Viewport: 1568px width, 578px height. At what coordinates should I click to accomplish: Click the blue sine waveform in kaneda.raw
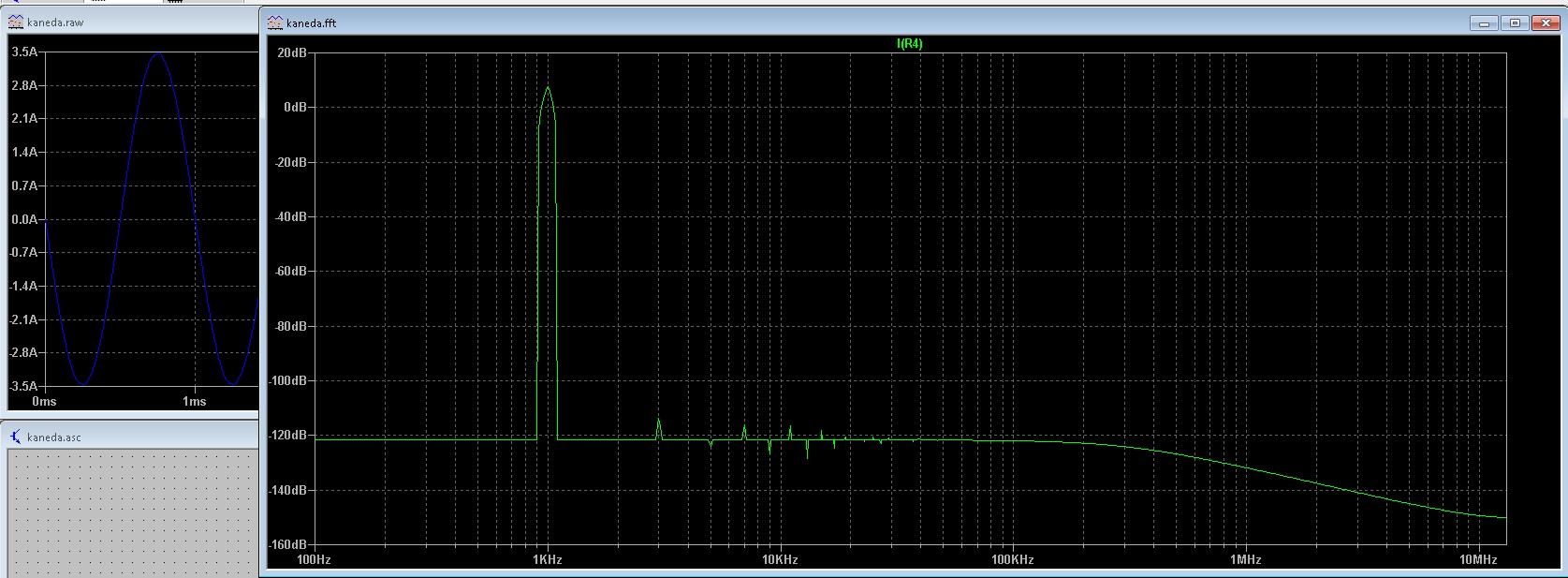pyautogui.click(x=157, y=53)
